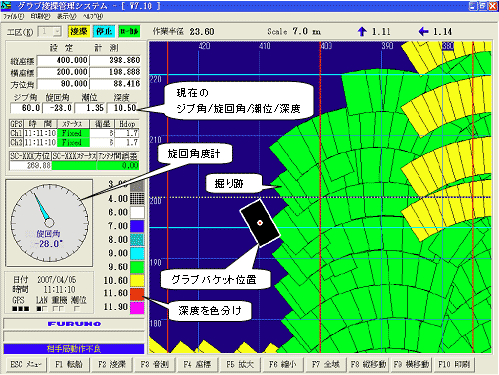This screenshot has width=499, height=375.
Task: Click the green status indicator beside 停止
Action: [x=129, y=32]
